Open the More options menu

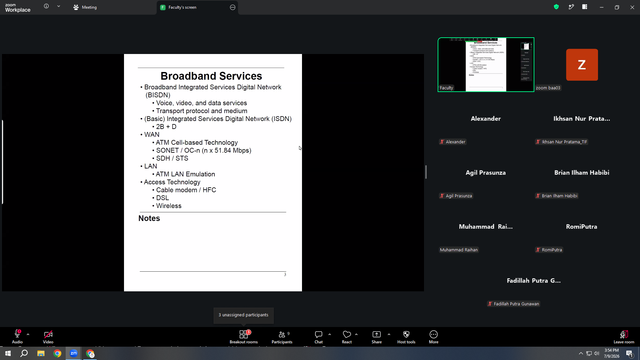click(x=433, y=337)
